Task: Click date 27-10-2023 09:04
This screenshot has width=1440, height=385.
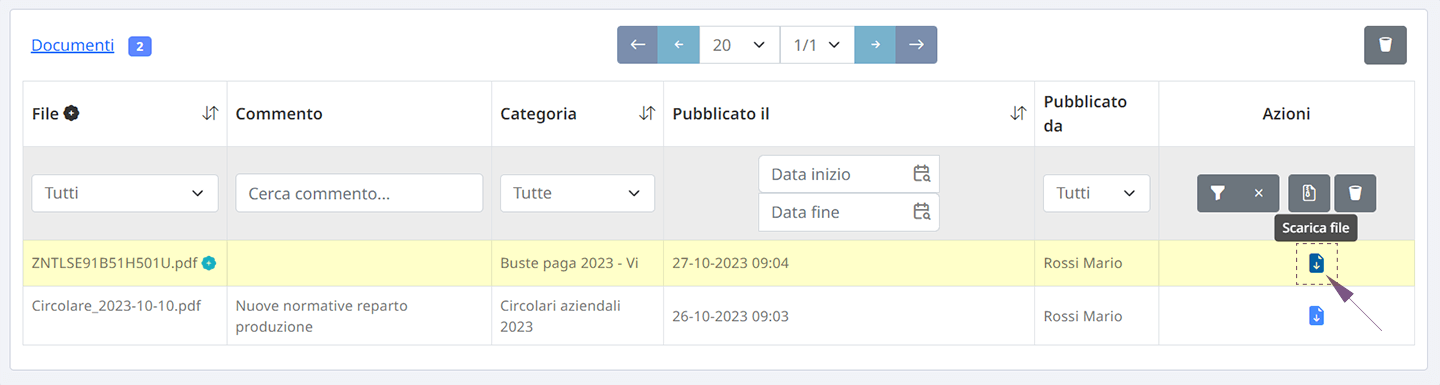Action: pos(730,263)
